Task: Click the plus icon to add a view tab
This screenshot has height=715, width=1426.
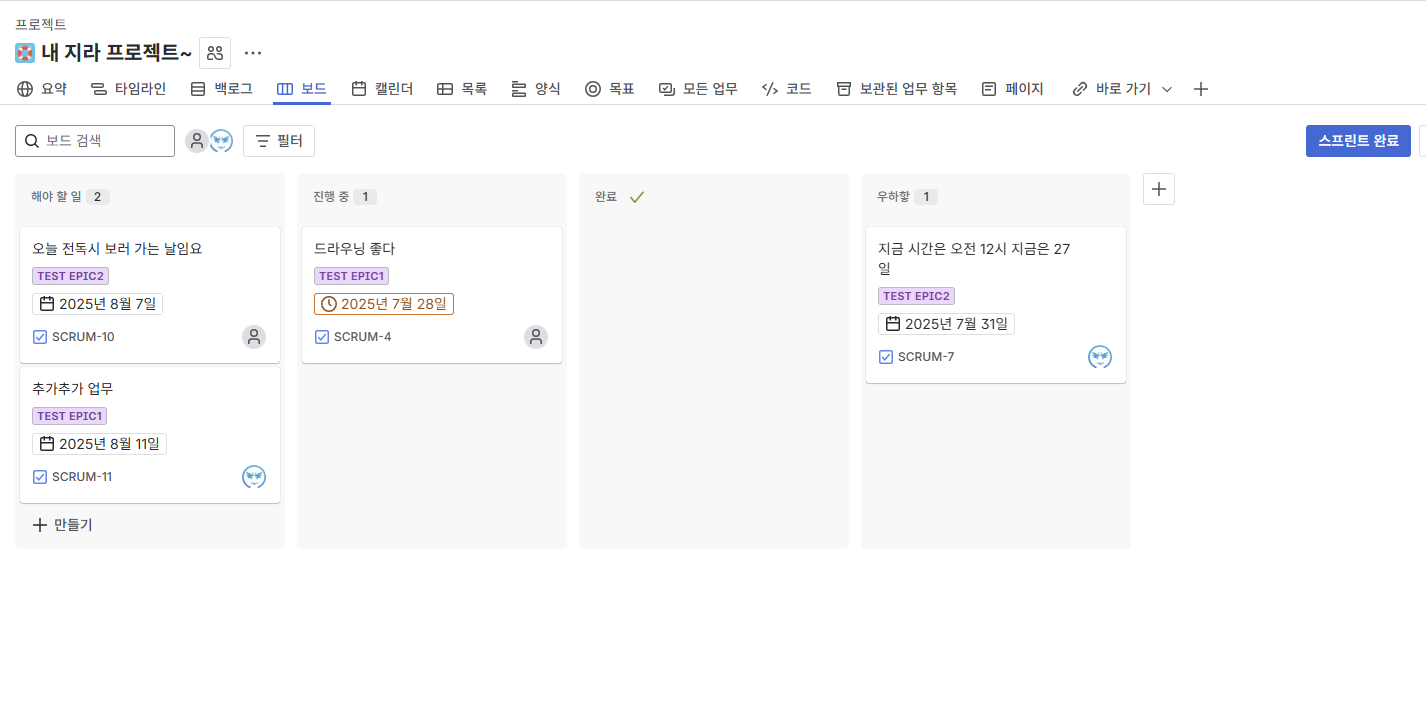Action: point(1201,89)
